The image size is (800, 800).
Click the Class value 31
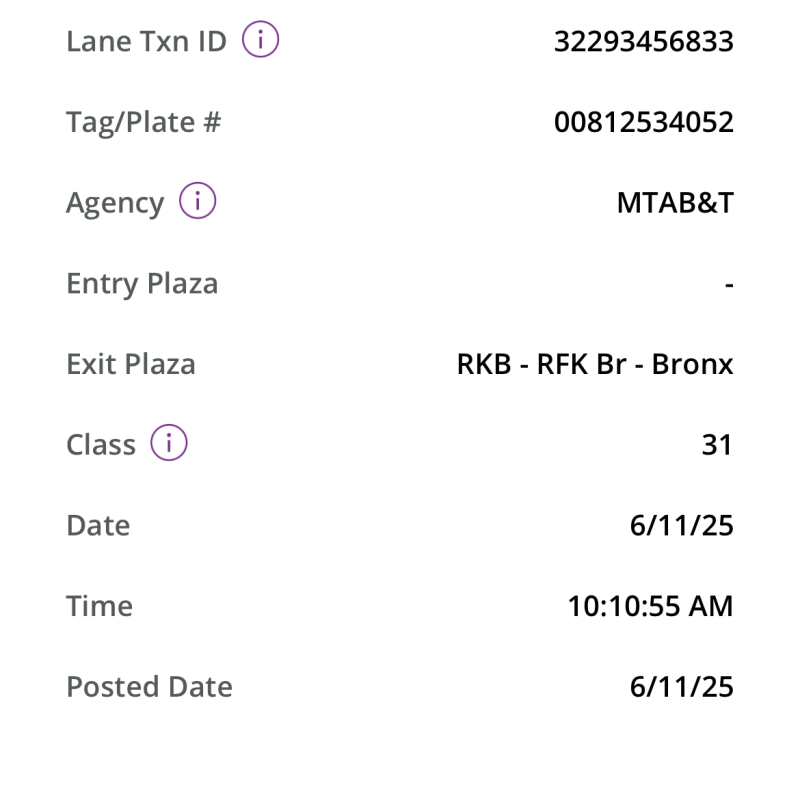(x=717, y=444)
